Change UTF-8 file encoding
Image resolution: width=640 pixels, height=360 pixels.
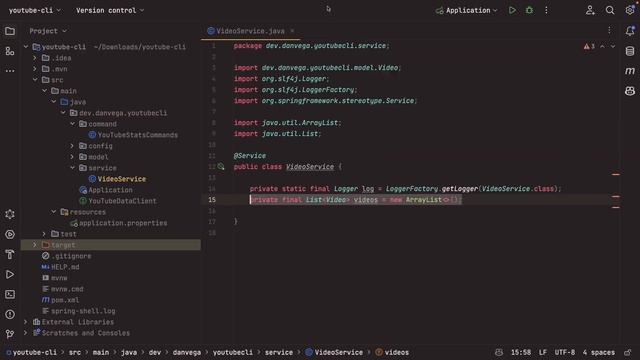click(564, 352)
